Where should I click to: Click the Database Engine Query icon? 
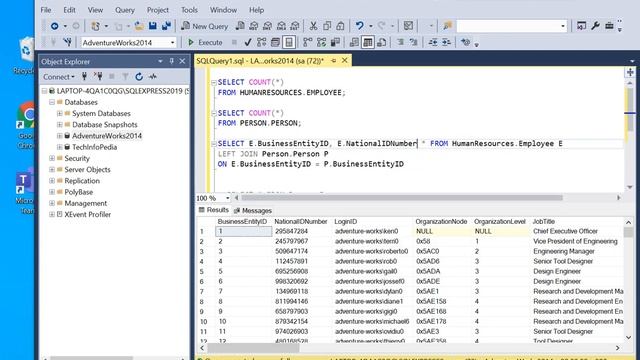[x=240, y=26]
